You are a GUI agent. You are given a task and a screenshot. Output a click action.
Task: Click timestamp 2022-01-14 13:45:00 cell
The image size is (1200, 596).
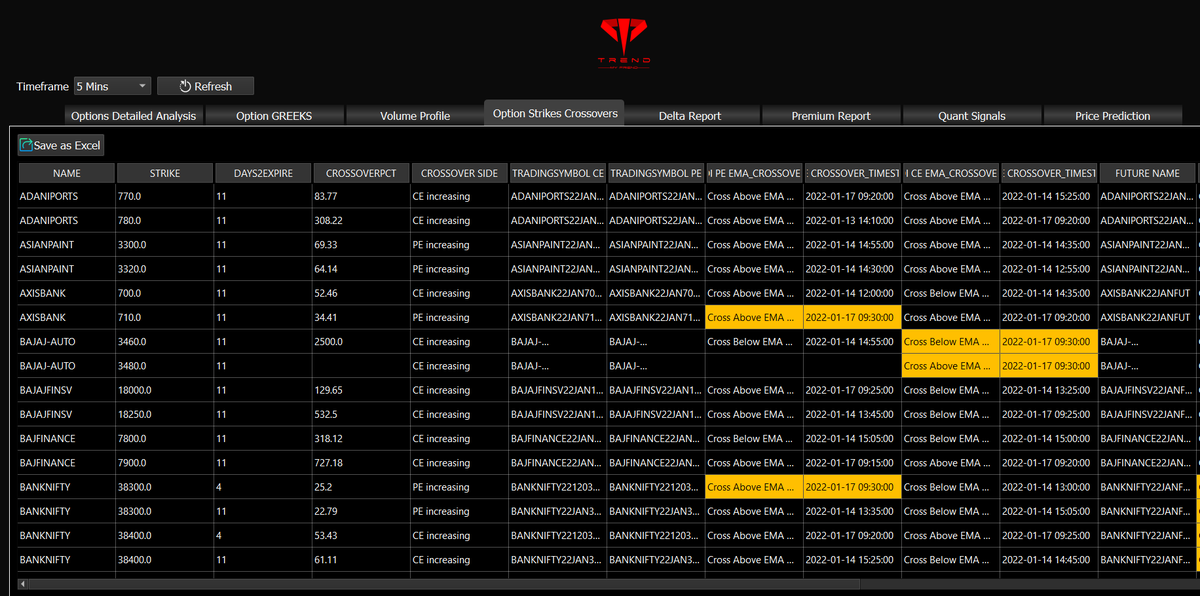click(x=852, y=415)
